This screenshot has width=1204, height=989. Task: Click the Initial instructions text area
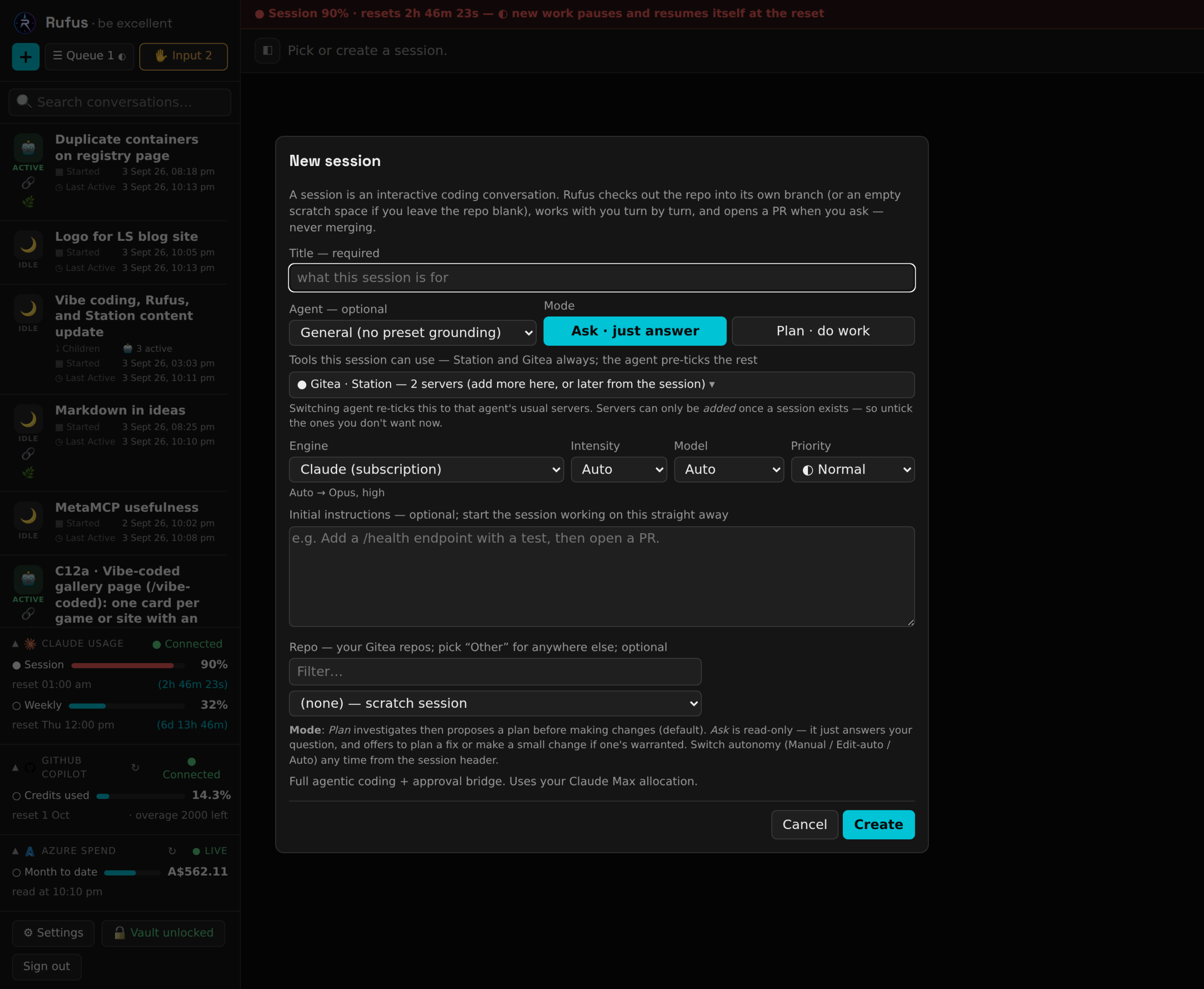[602, 577]
